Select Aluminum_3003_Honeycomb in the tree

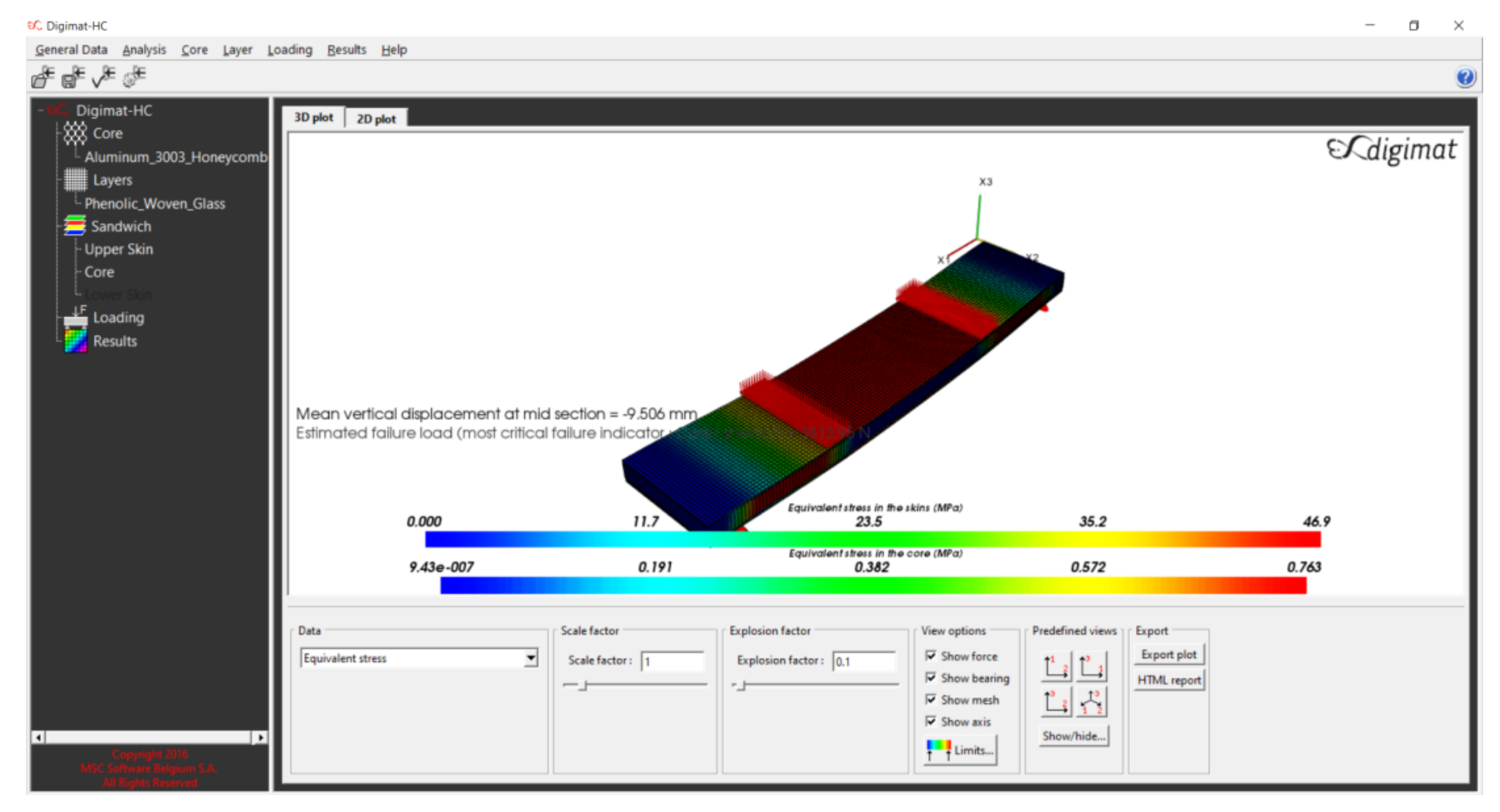[x=175, y=157]
